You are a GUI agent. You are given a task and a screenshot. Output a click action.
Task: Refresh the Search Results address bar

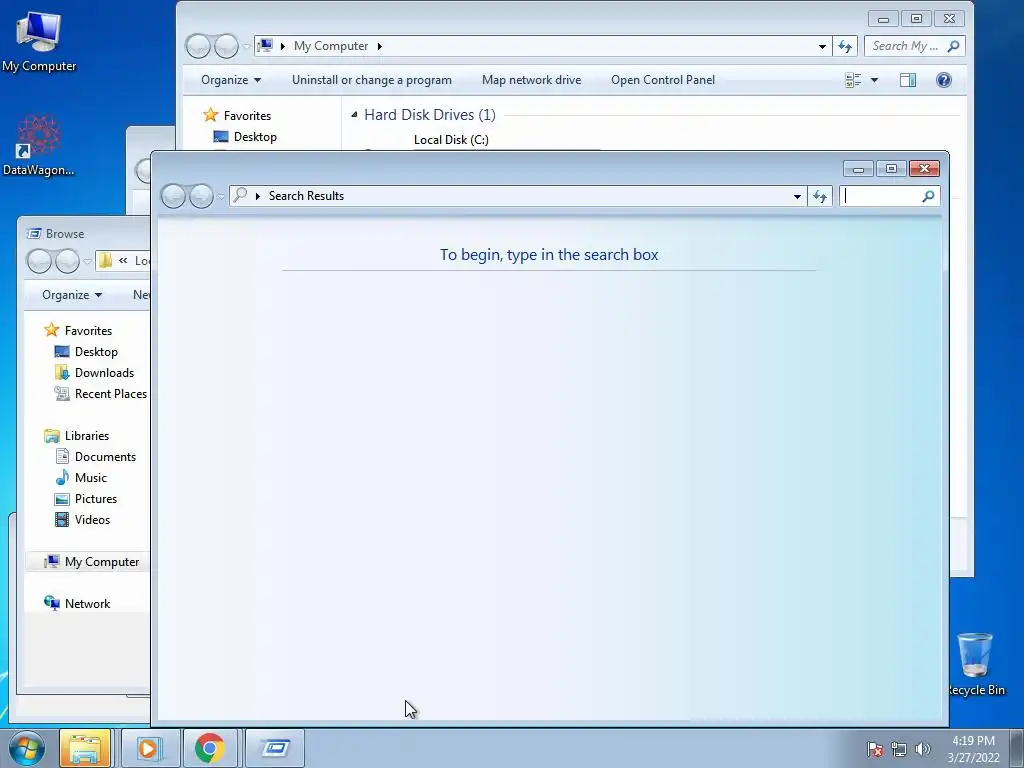pos(820,196)
